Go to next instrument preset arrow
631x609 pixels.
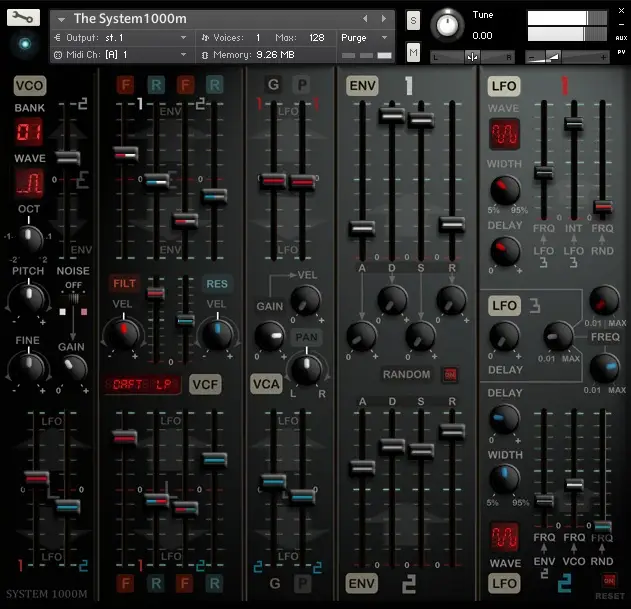click(384, 19)
